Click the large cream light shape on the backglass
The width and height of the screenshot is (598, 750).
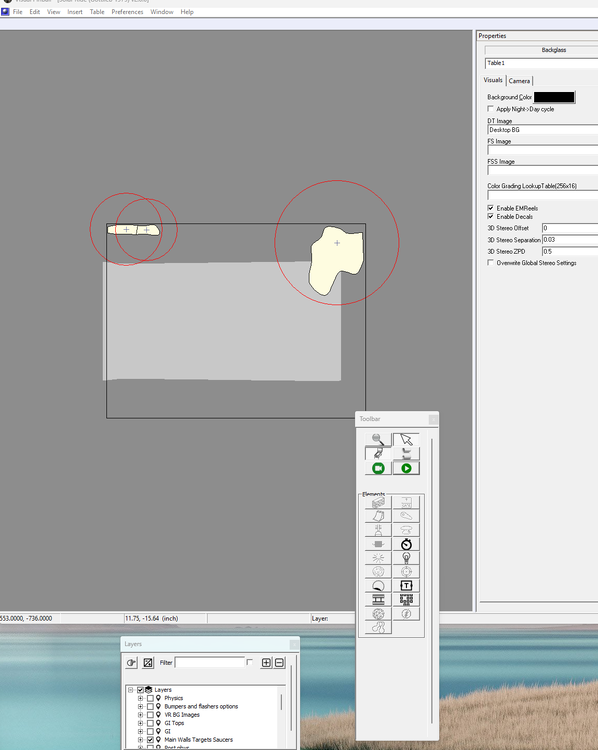[337, 261]
